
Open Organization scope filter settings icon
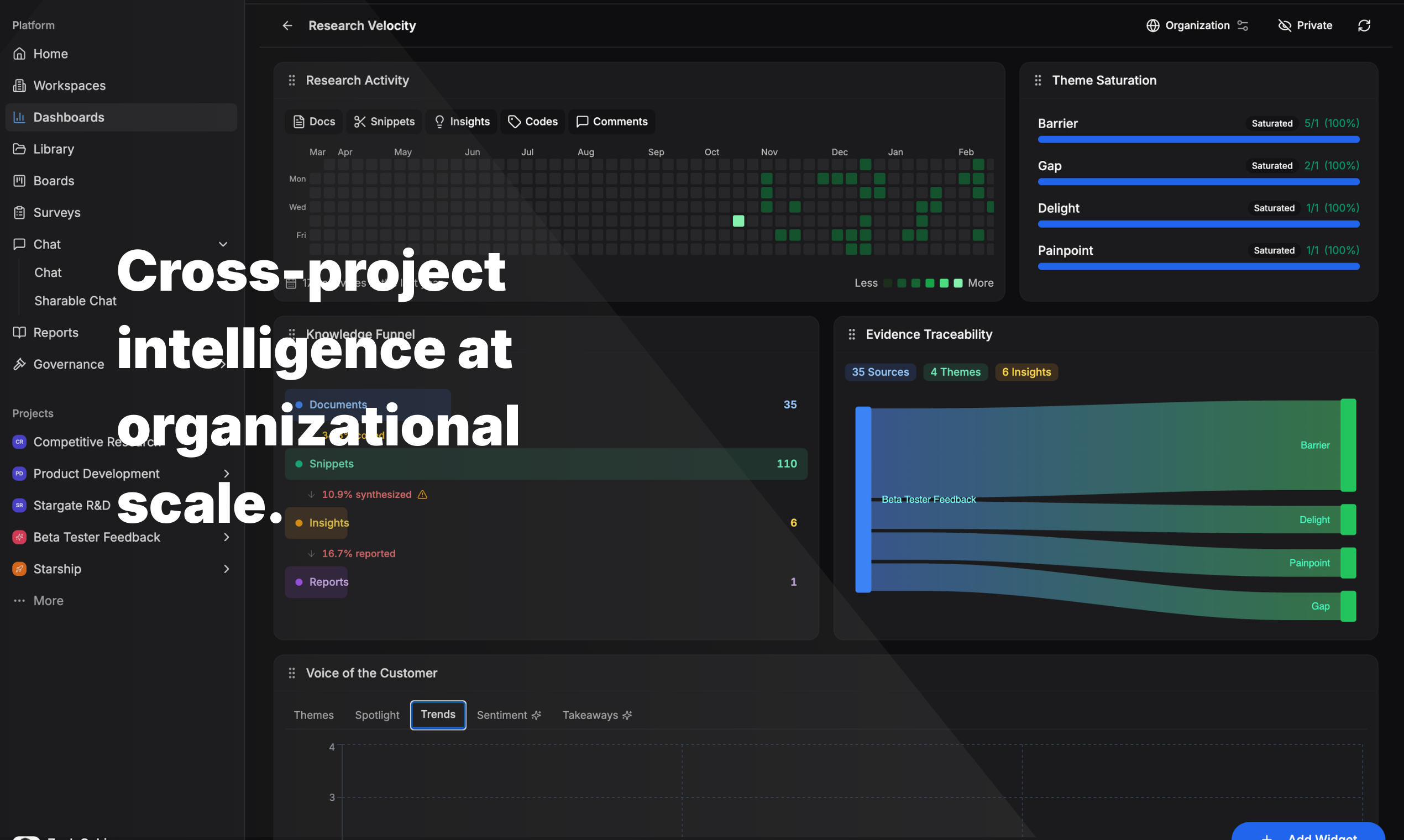point(1243,25)
